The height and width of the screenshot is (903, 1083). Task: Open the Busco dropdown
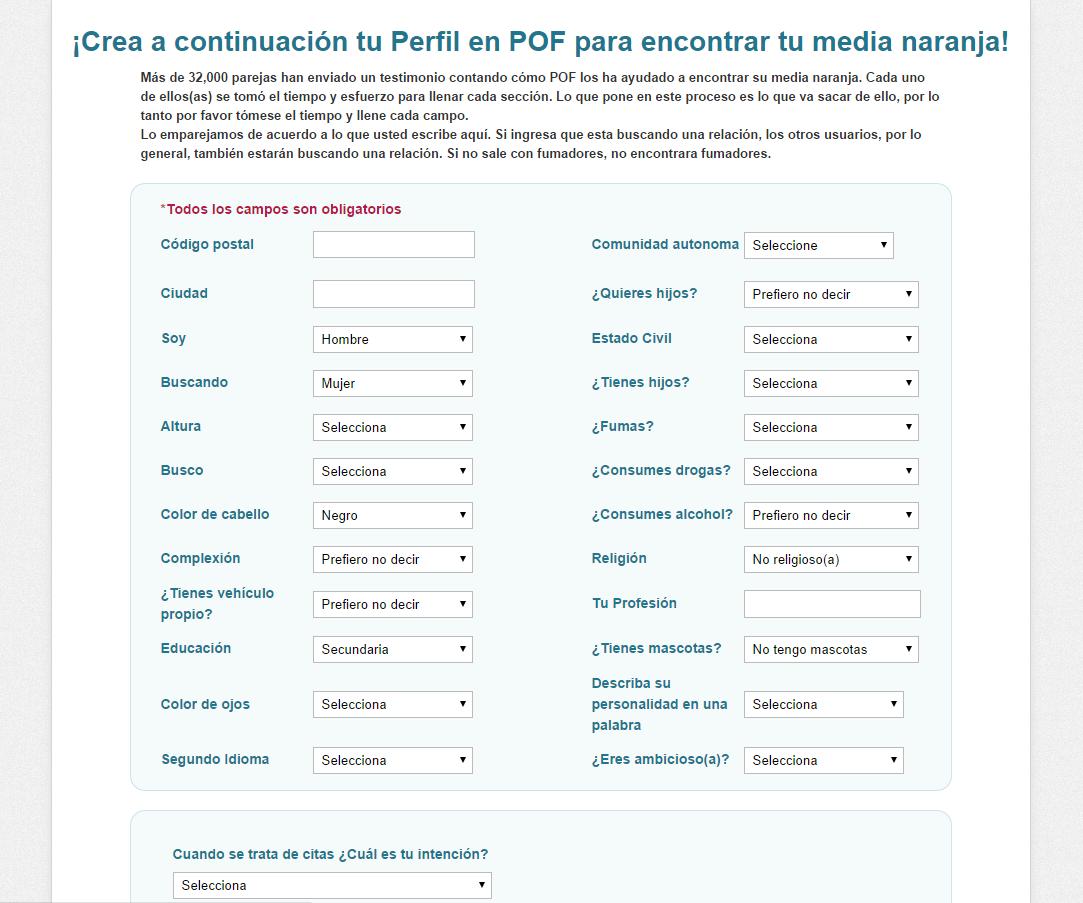point(392,471)
